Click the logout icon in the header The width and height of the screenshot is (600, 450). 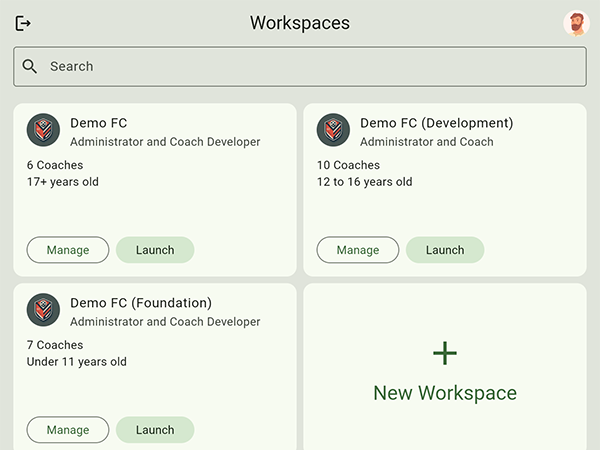point(24,23)
